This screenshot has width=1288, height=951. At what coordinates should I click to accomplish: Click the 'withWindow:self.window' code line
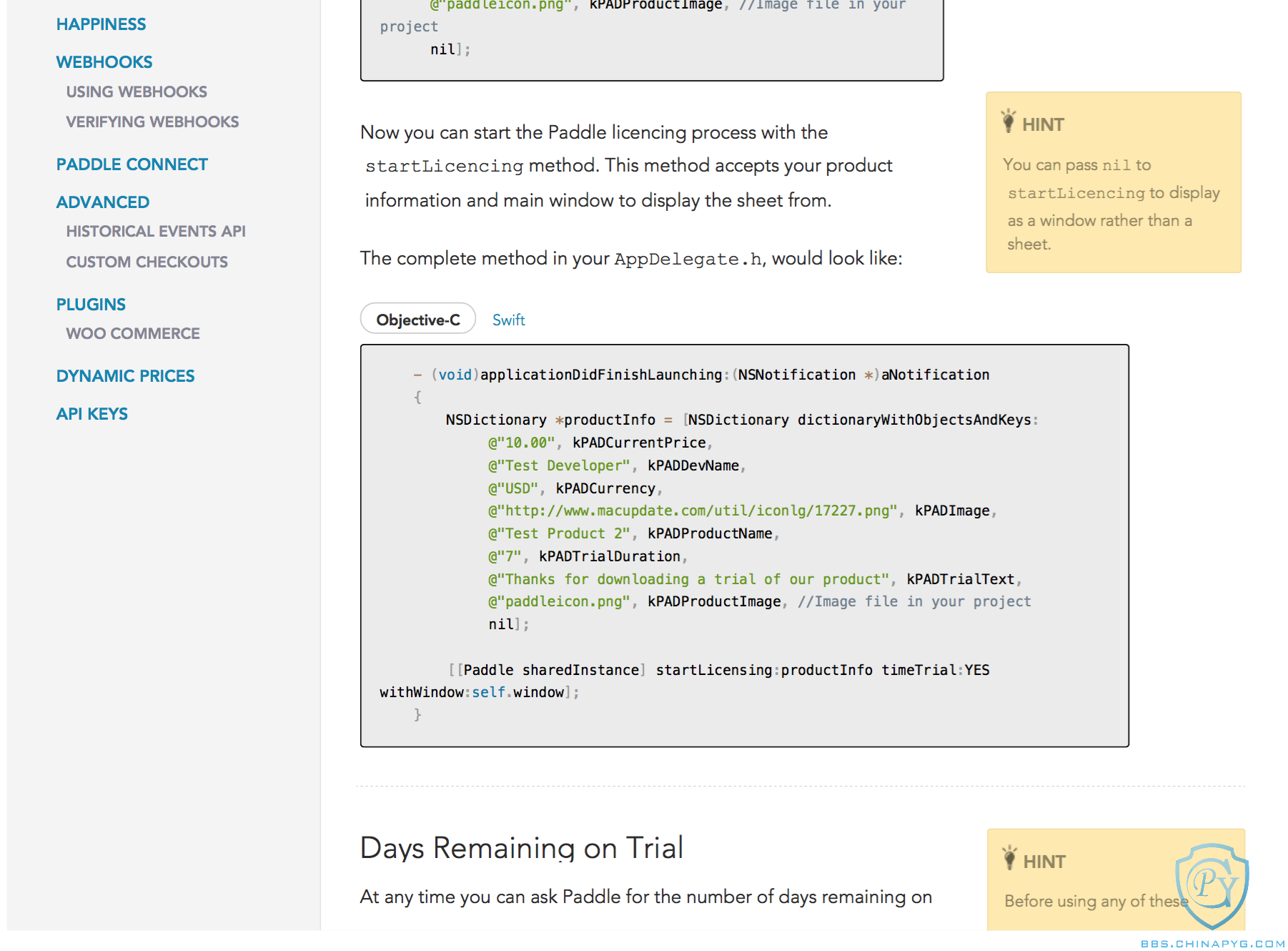479,692
